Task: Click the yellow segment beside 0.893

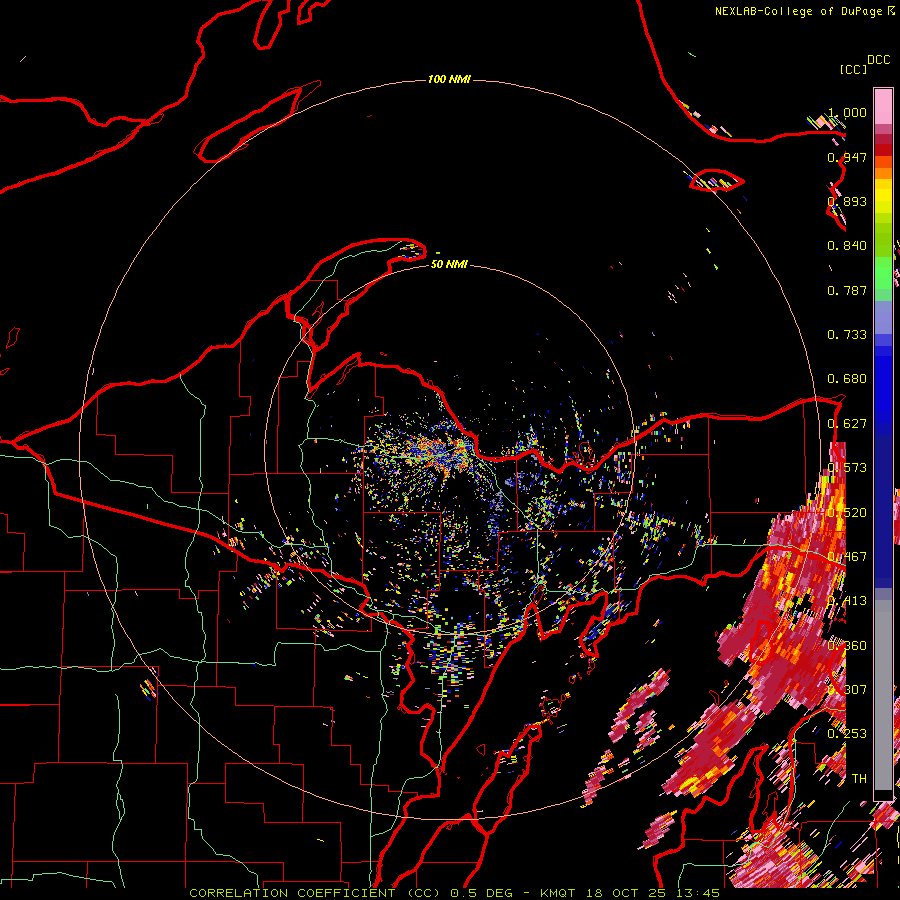Action: pos(883,201)
